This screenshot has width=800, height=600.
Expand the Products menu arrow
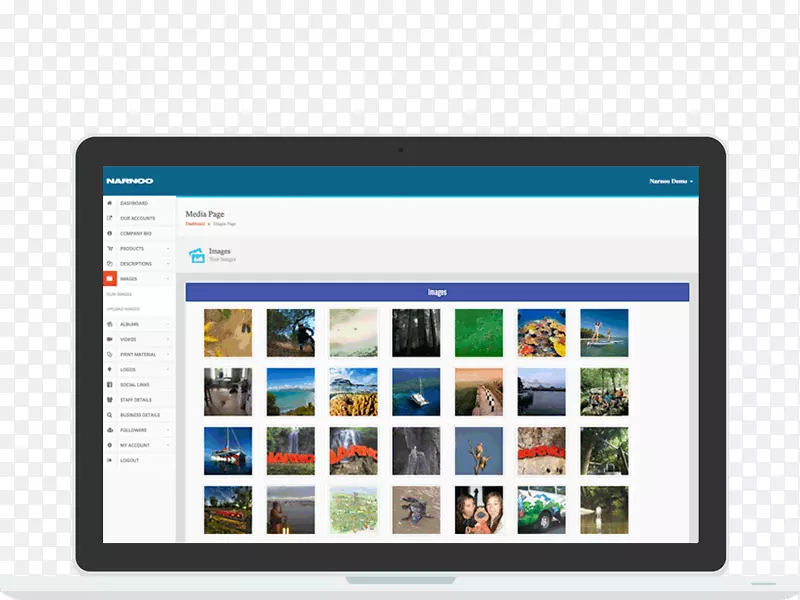pos(168,248)
